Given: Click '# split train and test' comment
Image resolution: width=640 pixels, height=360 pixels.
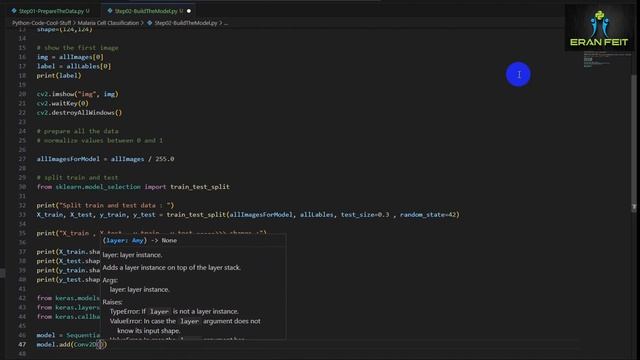Looking at the screenshot, I should click(77, 178).
